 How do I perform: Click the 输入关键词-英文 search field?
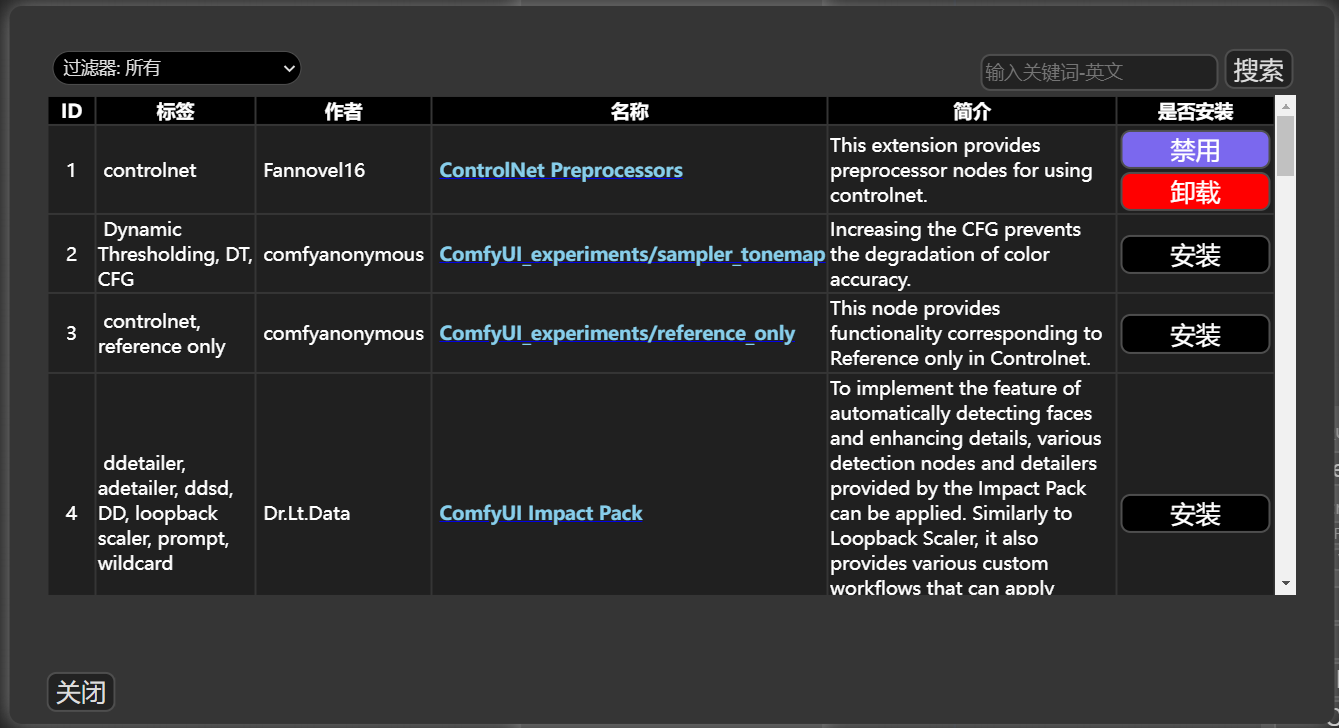click(1098, 71)
